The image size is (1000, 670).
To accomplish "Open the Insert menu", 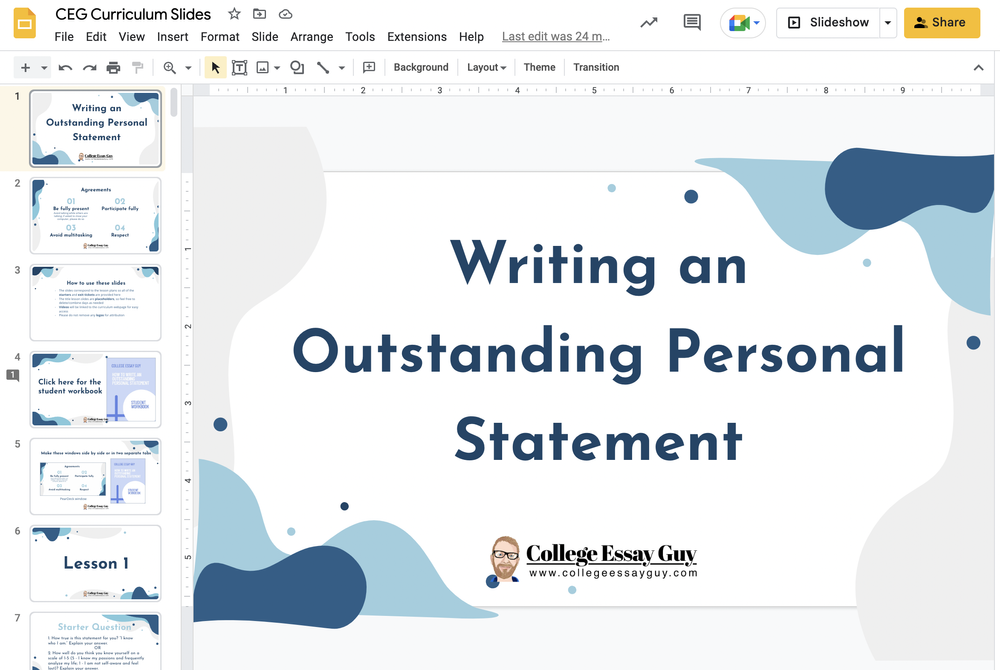I will (172, 36).
